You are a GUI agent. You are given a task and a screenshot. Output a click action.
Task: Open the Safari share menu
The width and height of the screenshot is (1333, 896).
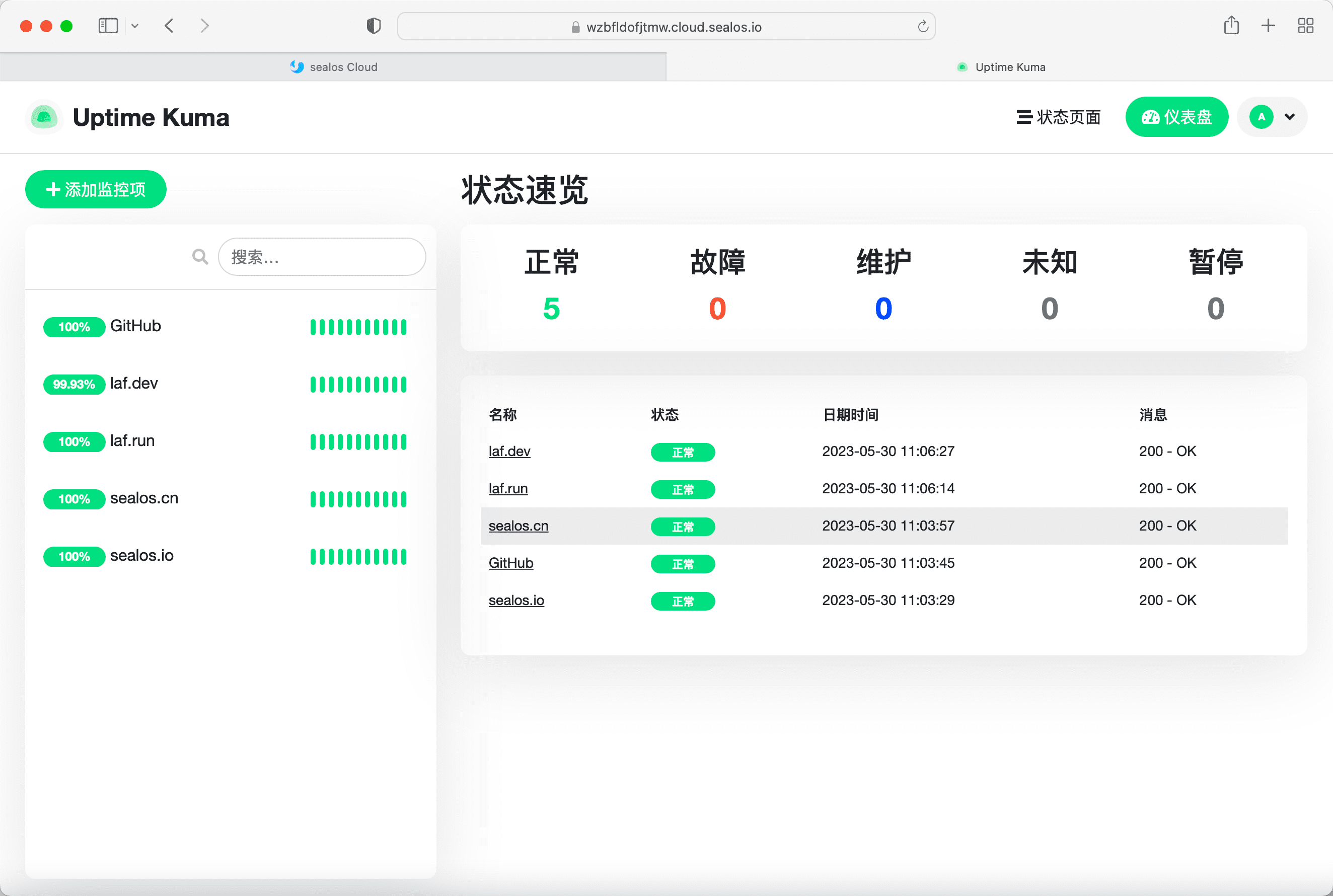click(1231, 25)
